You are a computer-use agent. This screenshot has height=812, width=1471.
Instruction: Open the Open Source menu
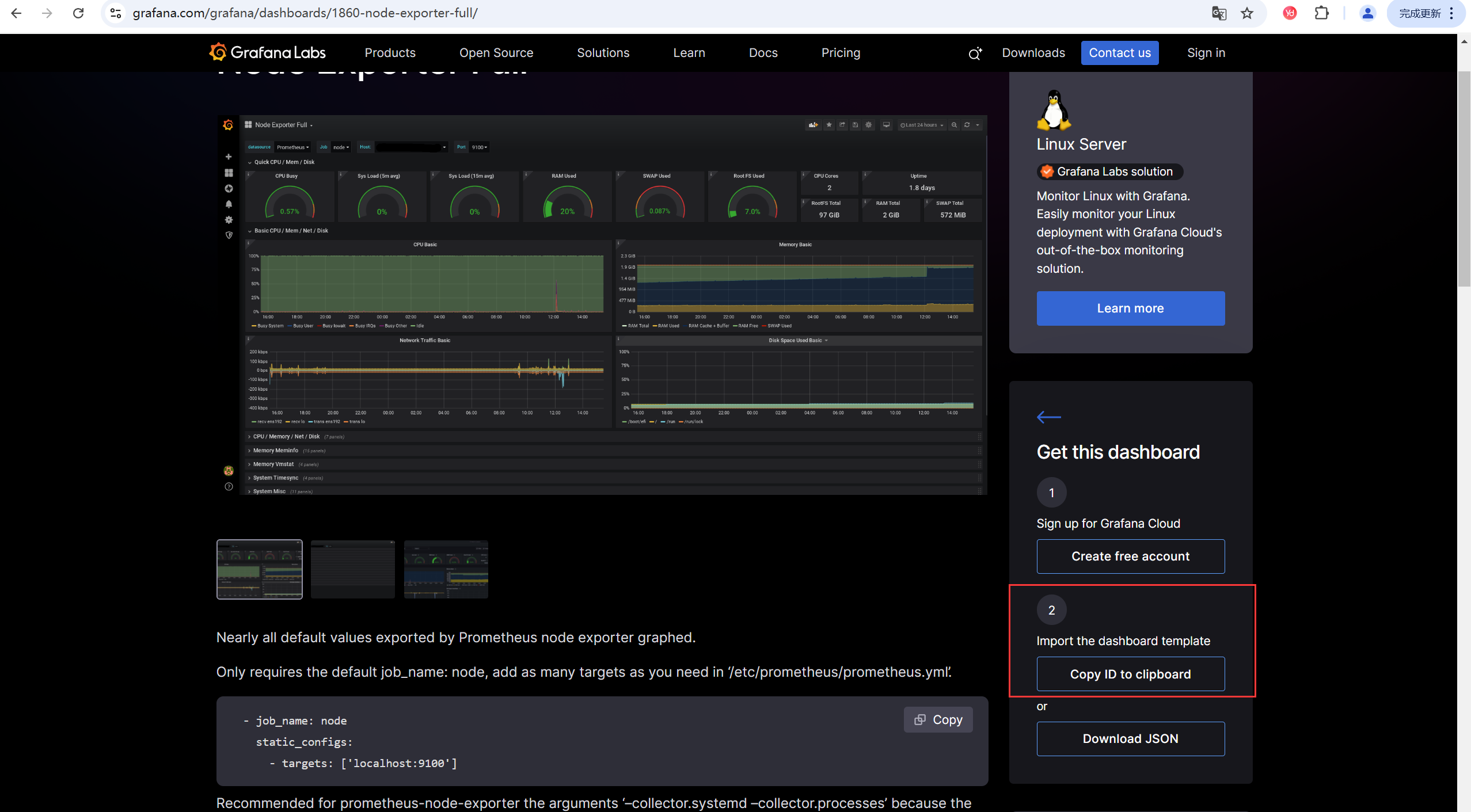(x=496, y=53)
